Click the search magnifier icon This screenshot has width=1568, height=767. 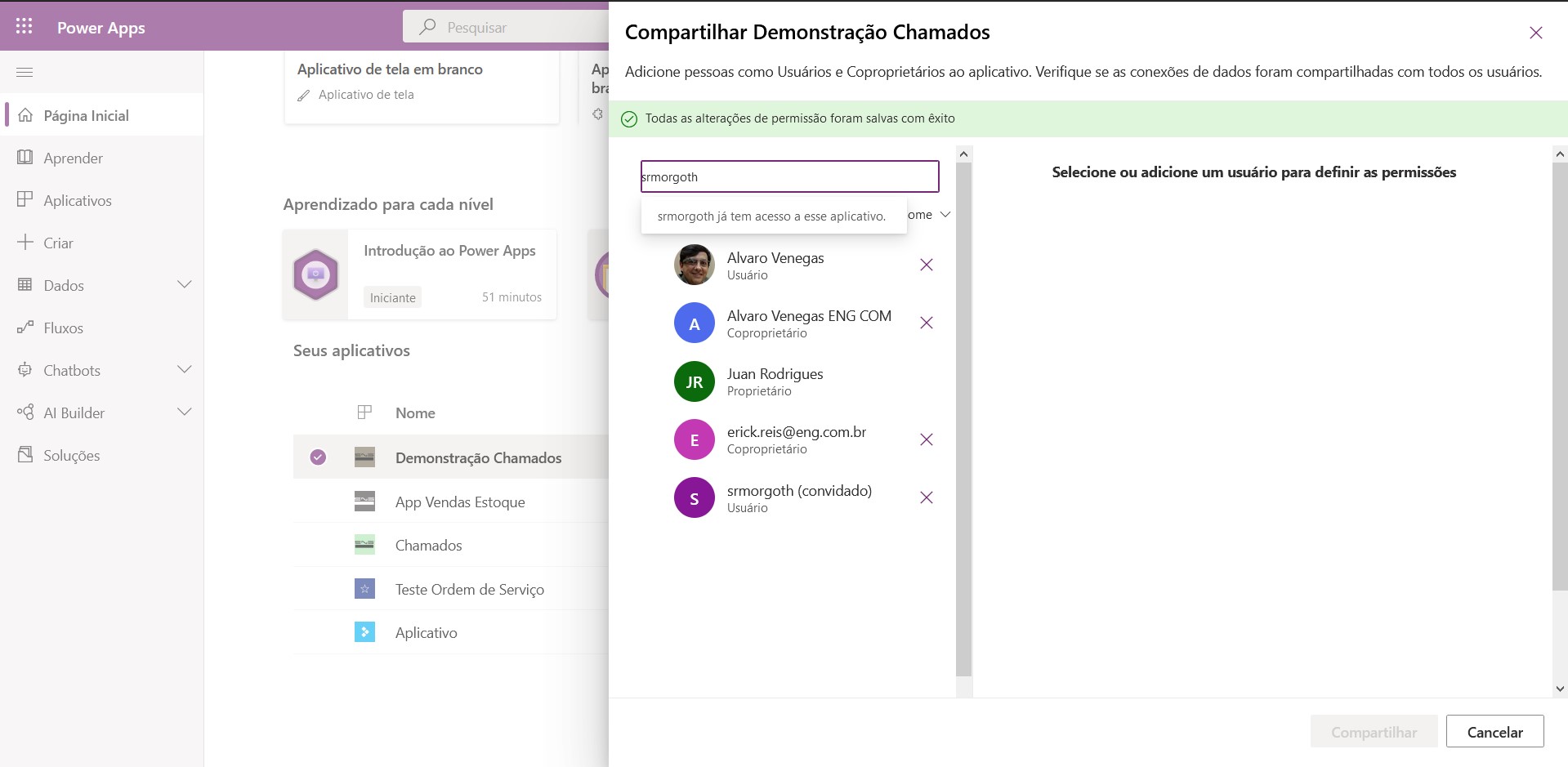pyautogui.click(x=427, y=27)
